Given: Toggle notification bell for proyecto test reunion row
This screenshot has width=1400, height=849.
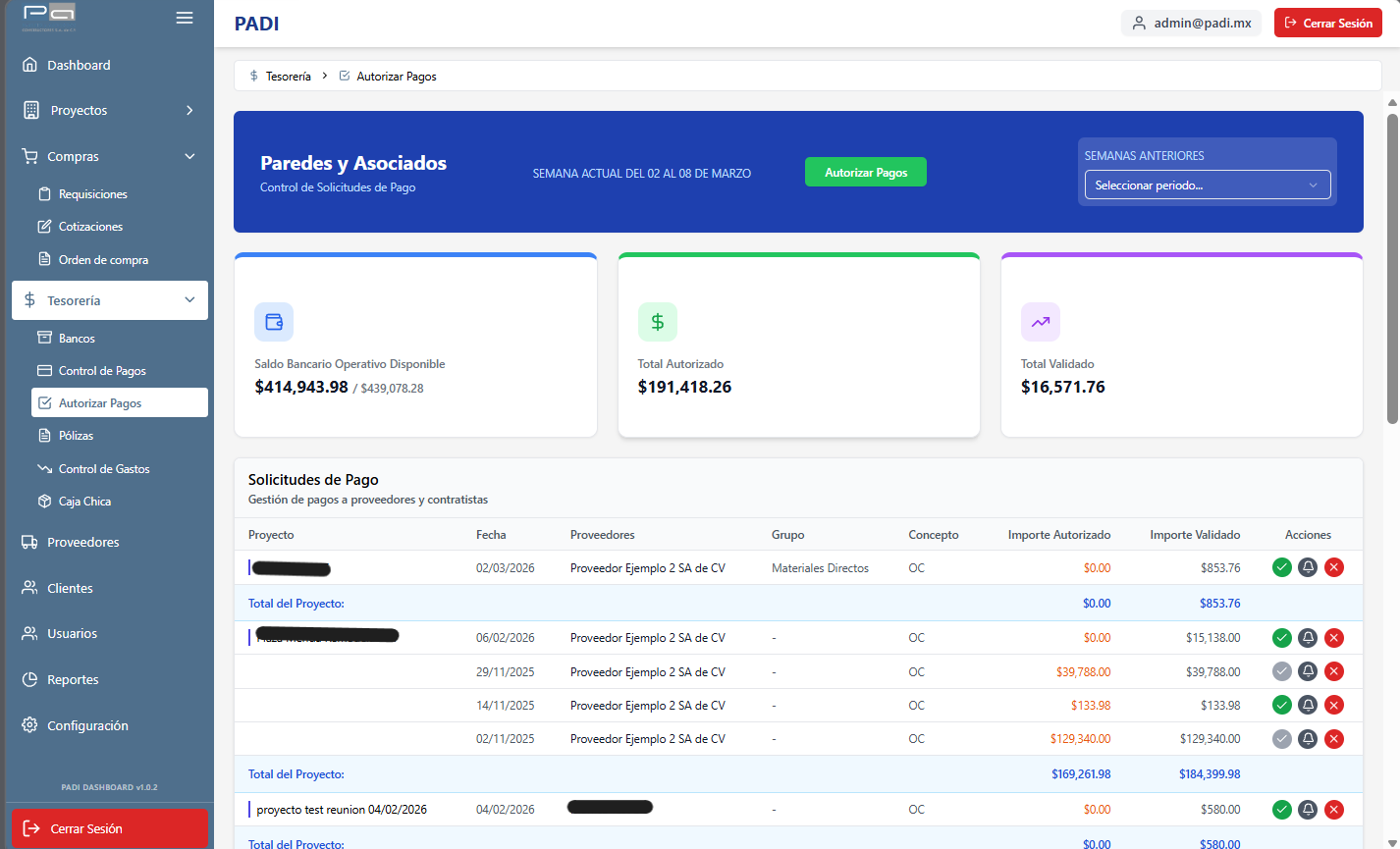Looking at the screenshot, I should pos(1308,810).
